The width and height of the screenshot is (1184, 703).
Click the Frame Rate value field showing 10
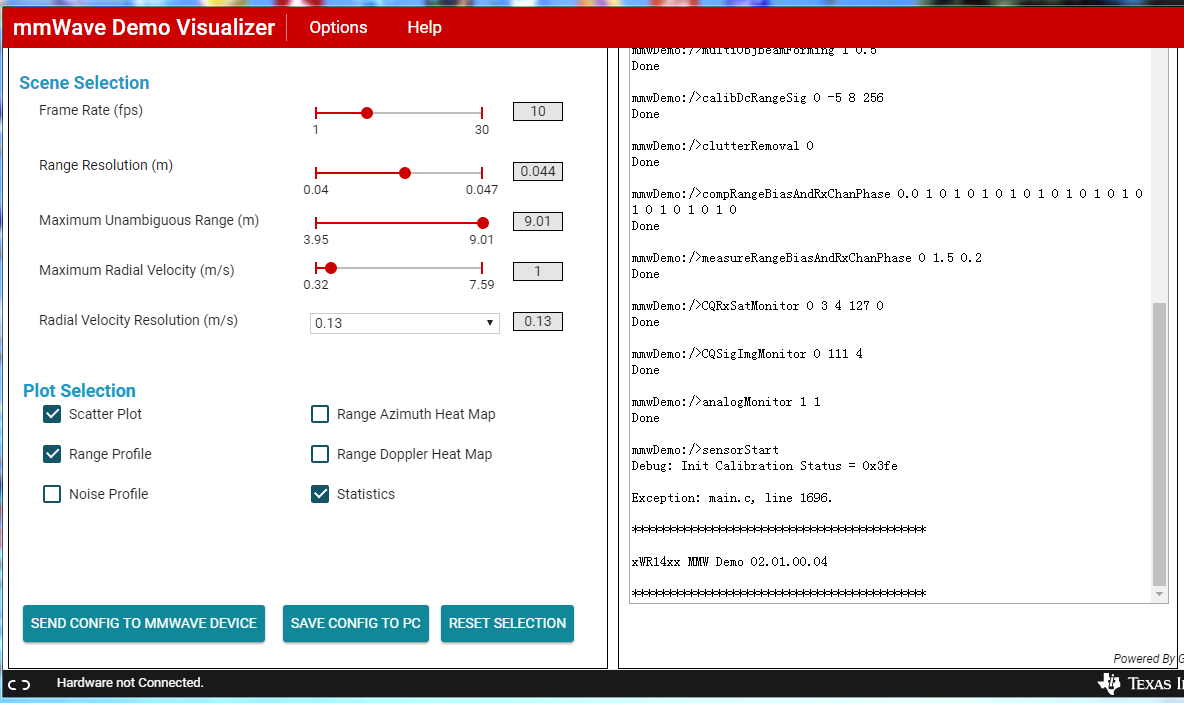point(538,112)
